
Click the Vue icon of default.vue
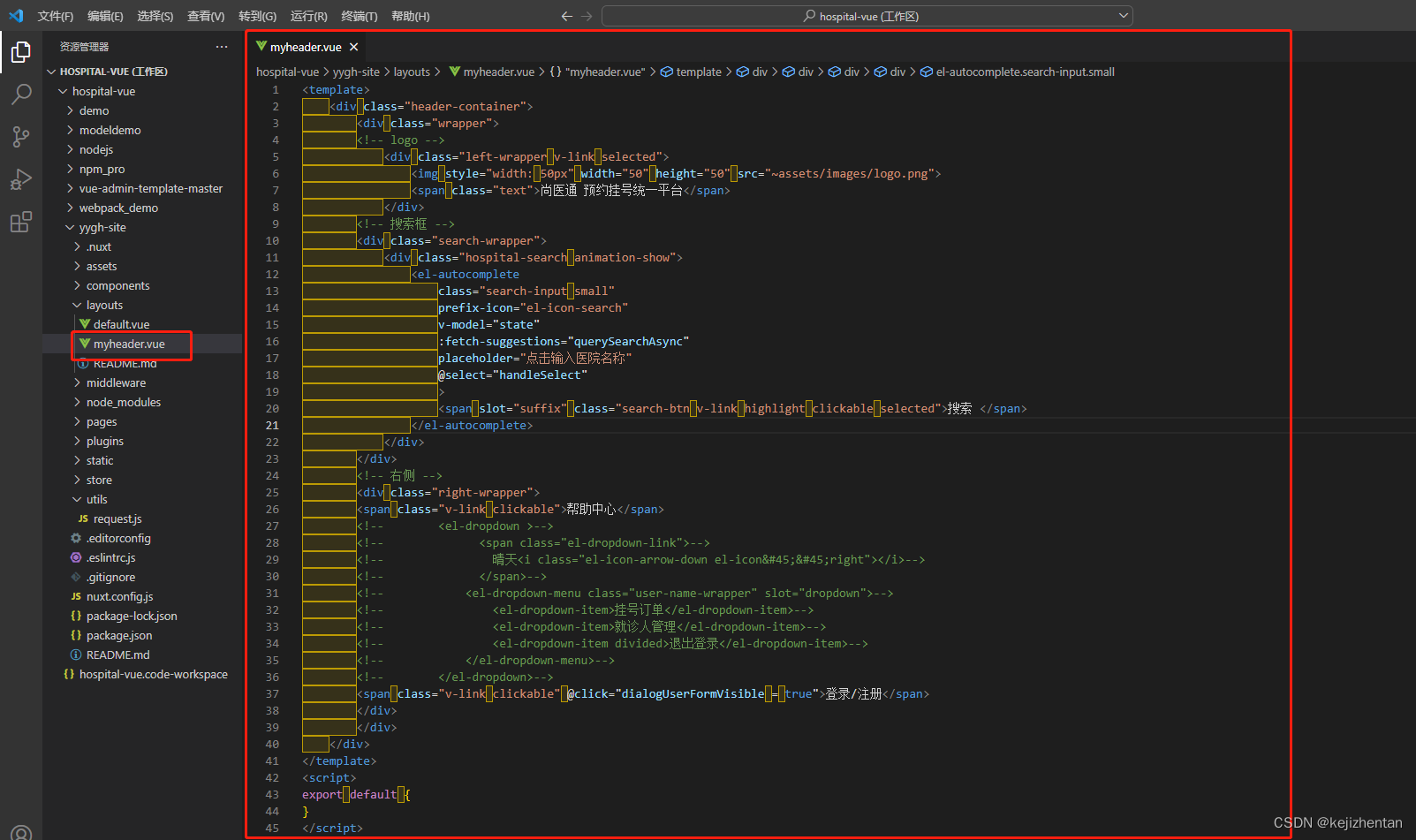coord(85,324)
